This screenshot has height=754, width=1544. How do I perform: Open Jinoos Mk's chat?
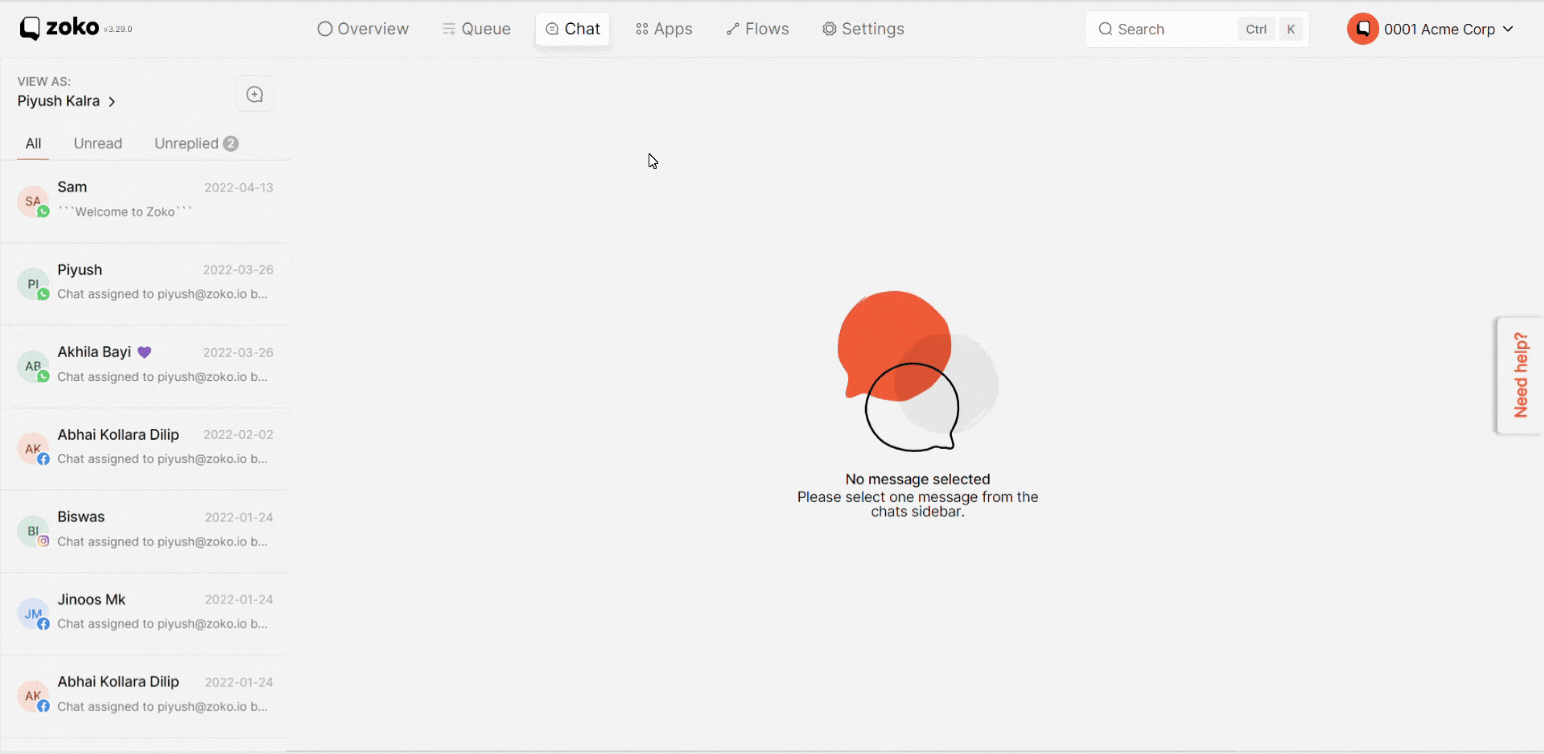click(144, 613)
